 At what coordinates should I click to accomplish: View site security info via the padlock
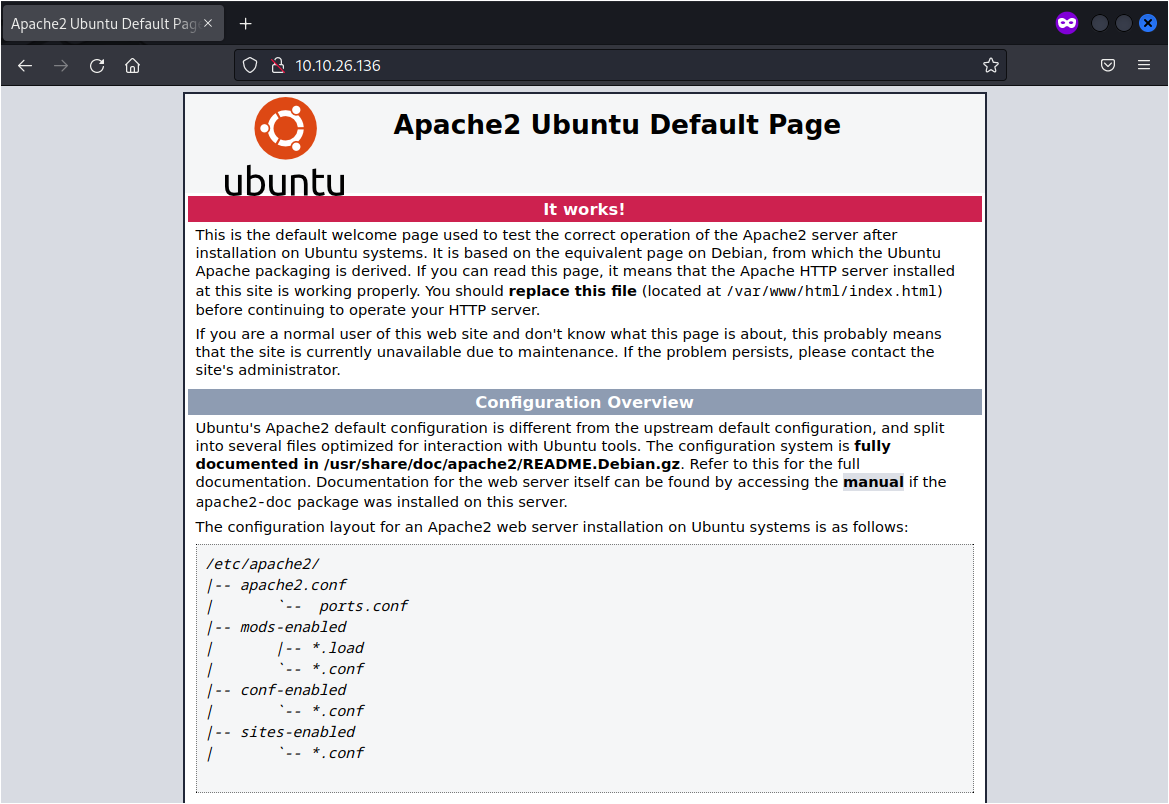277,65
